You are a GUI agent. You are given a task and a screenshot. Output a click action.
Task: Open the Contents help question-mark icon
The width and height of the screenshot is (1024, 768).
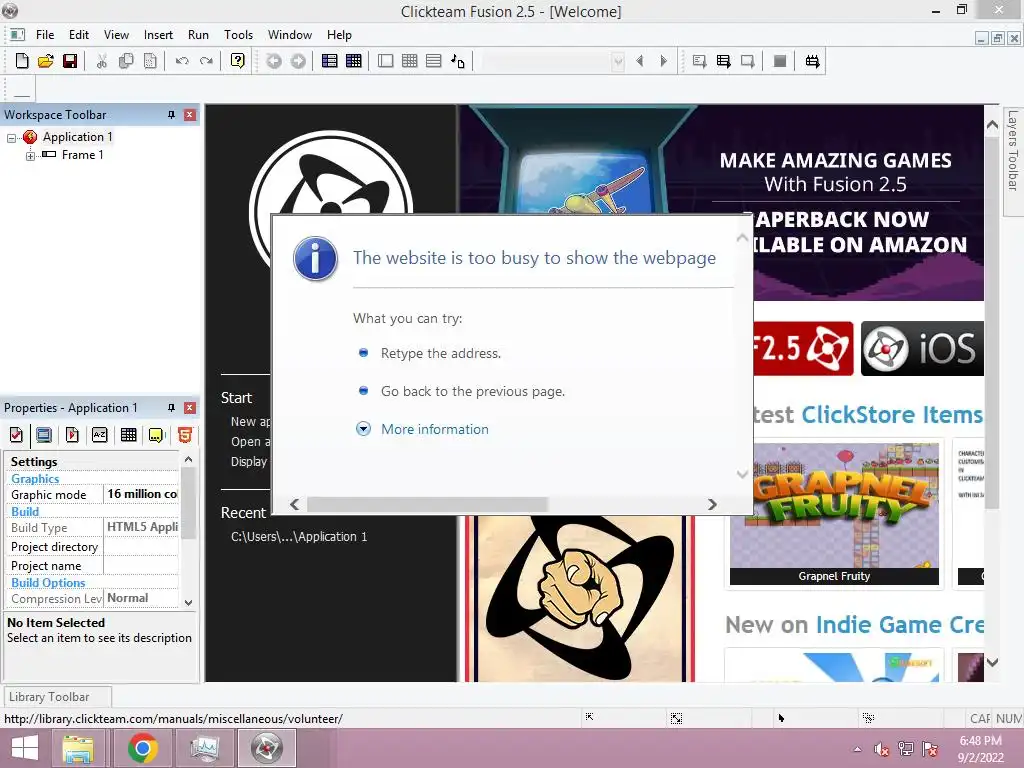pos(238,61)
